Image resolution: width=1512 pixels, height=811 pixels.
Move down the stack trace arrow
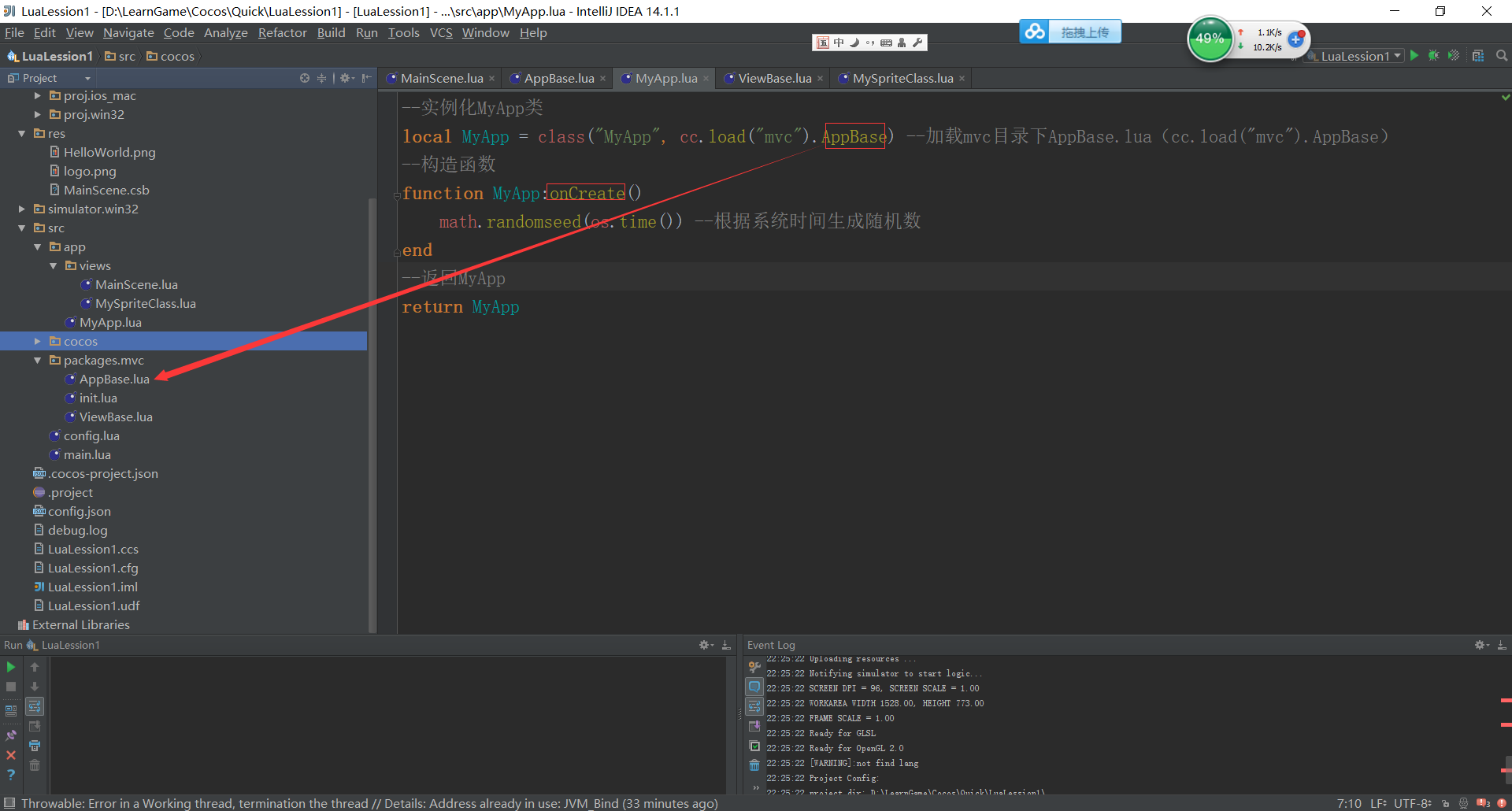(x=35, y=687)
